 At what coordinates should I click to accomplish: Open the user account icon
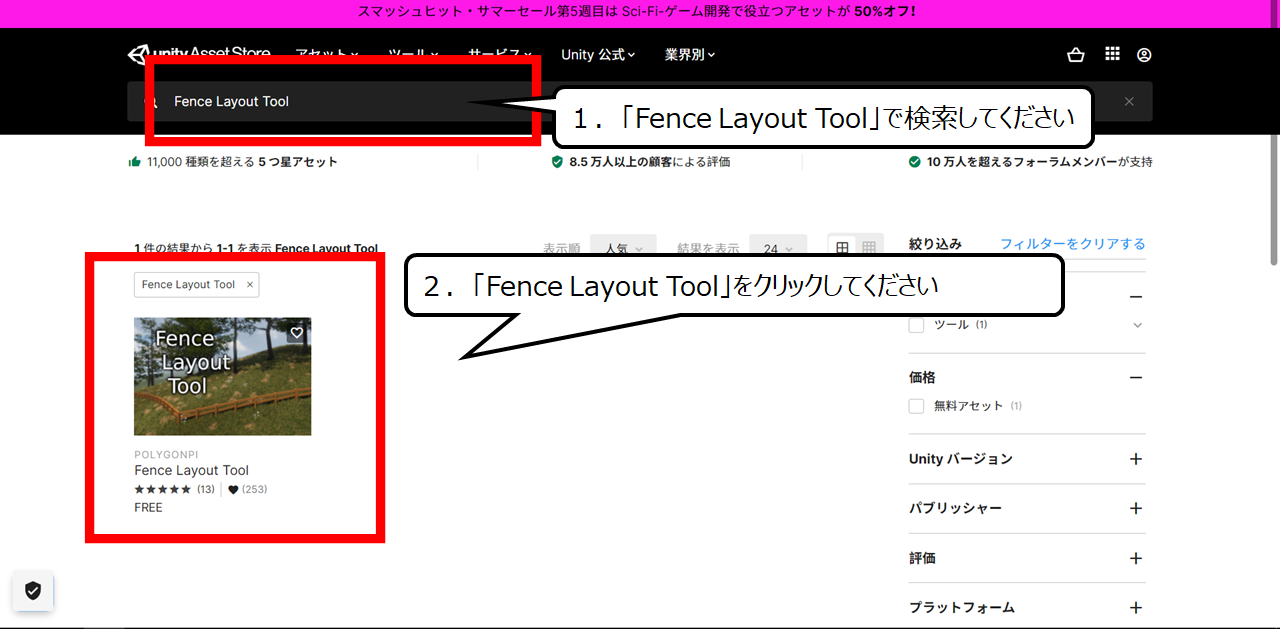click(1144, 55)
